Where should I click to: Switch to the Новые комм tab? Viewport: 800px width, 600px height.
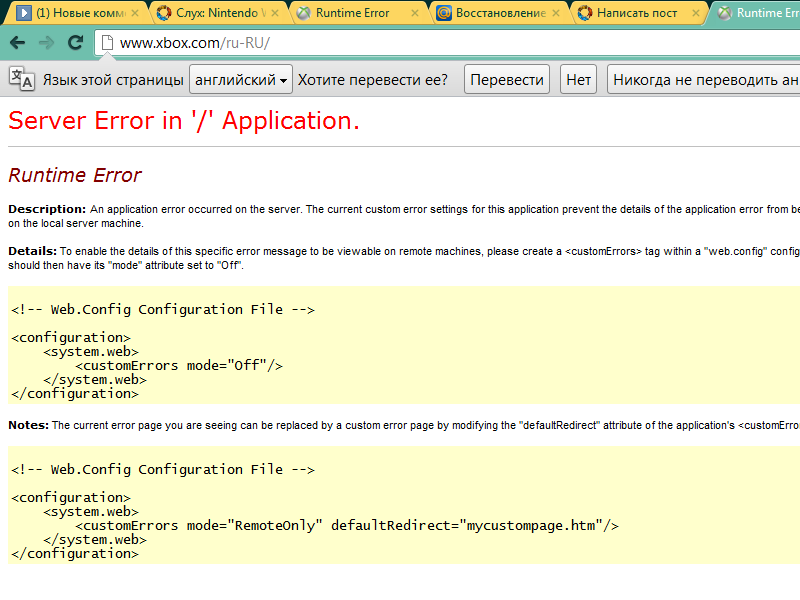point(77,13)
